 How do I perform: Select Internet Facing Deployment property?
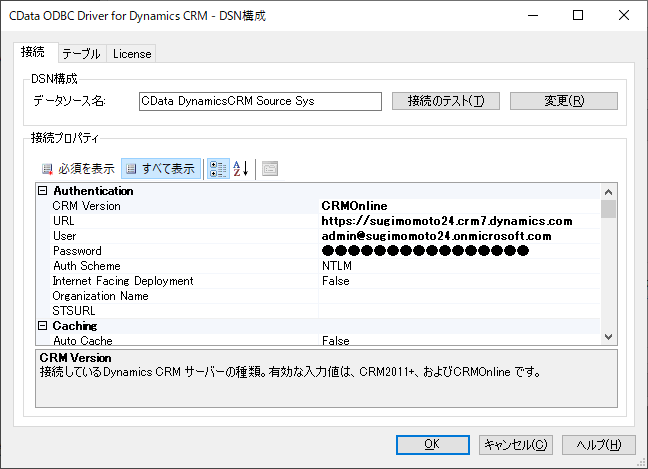(x=123, y=281)
